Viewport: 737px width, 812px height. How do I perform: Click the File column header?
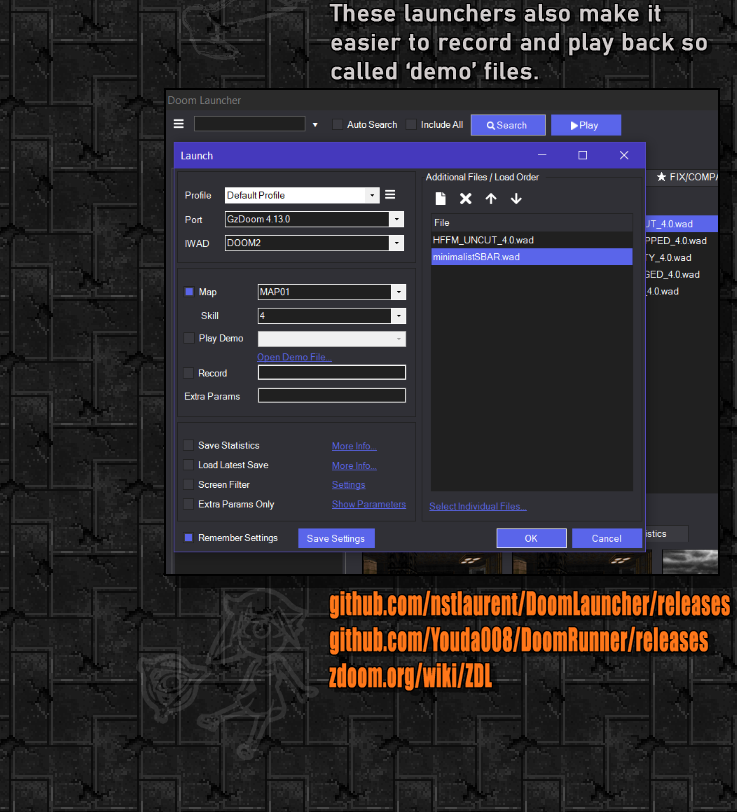click(531, 223)
